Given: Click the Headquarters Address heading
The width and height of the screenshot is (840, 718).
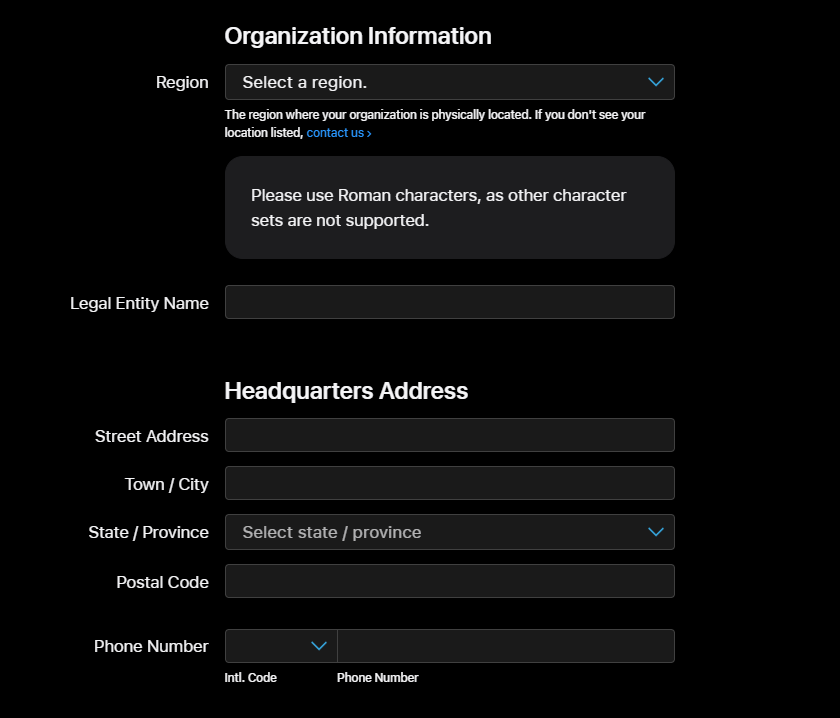Looking at the screenshot, I should coord(346,391).
